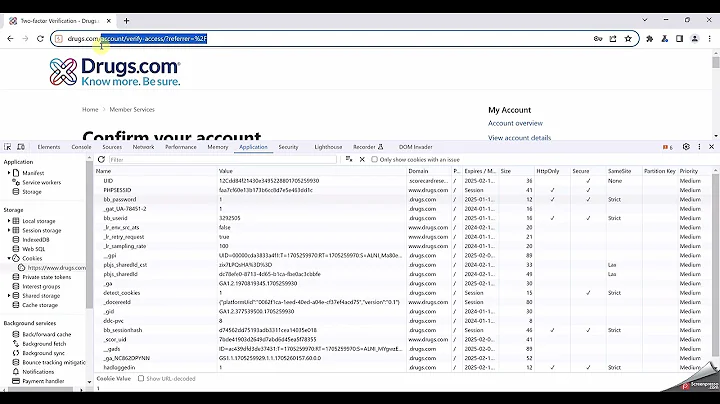
Task: Open Back/forward cache under Background services
Action: (x=46, y=334)
